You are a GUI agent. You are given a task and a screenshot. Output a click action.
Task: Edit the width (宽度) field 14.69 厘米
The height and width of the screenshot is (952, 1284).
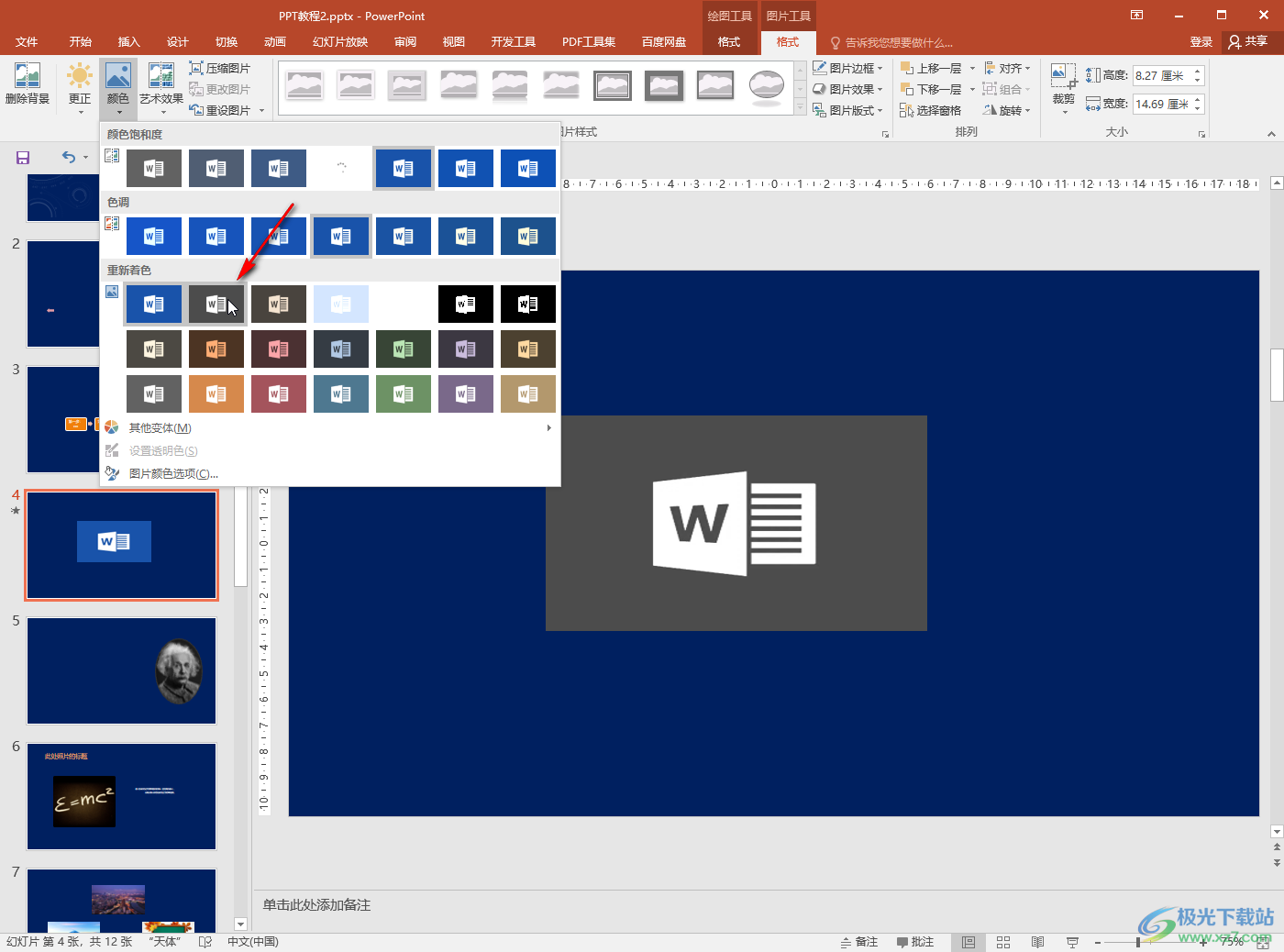pos(1162,104)
